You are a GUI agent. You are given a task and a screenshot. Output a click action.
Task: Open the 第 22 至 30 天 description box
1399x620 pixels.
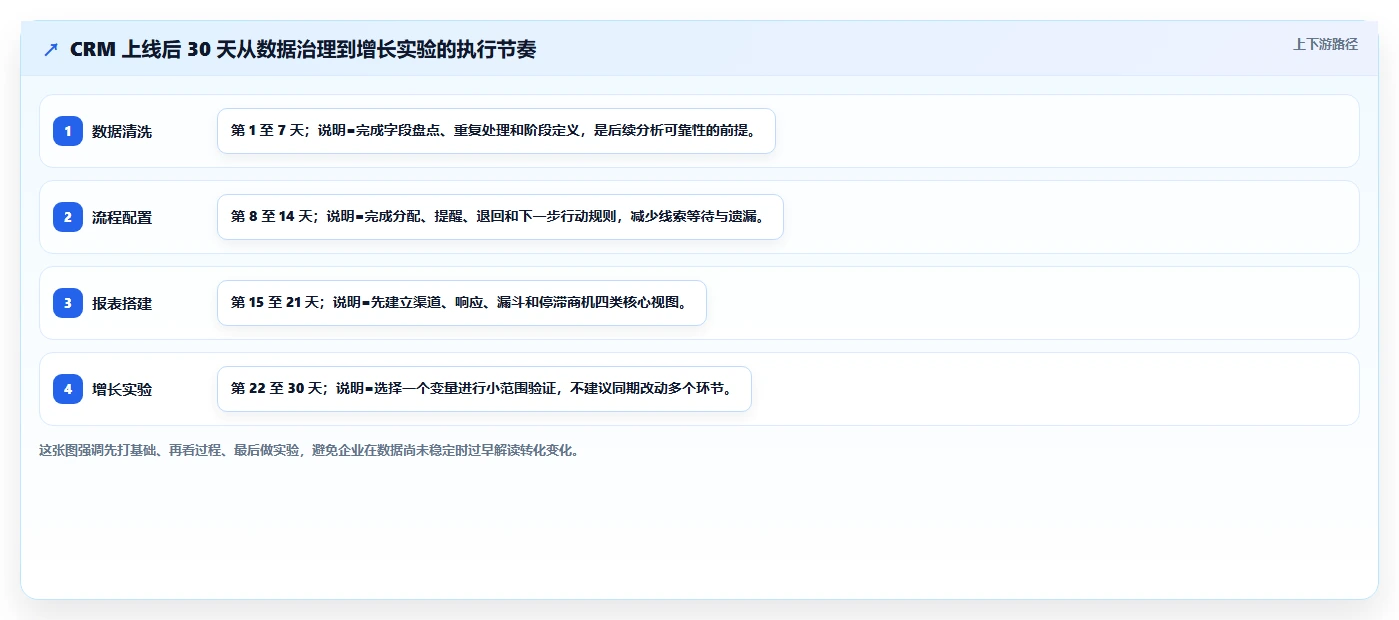point(484,389)
